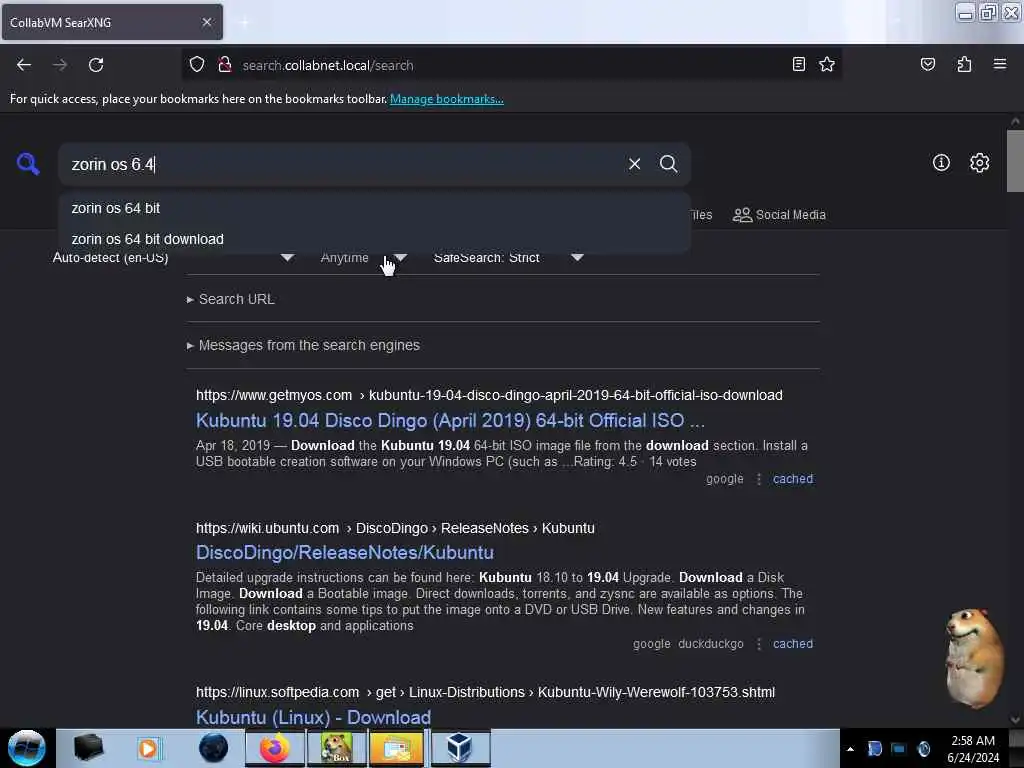Open the media player taskbar icon
The width and height of the screenshot is (1024, 768).
coord(149,748)
